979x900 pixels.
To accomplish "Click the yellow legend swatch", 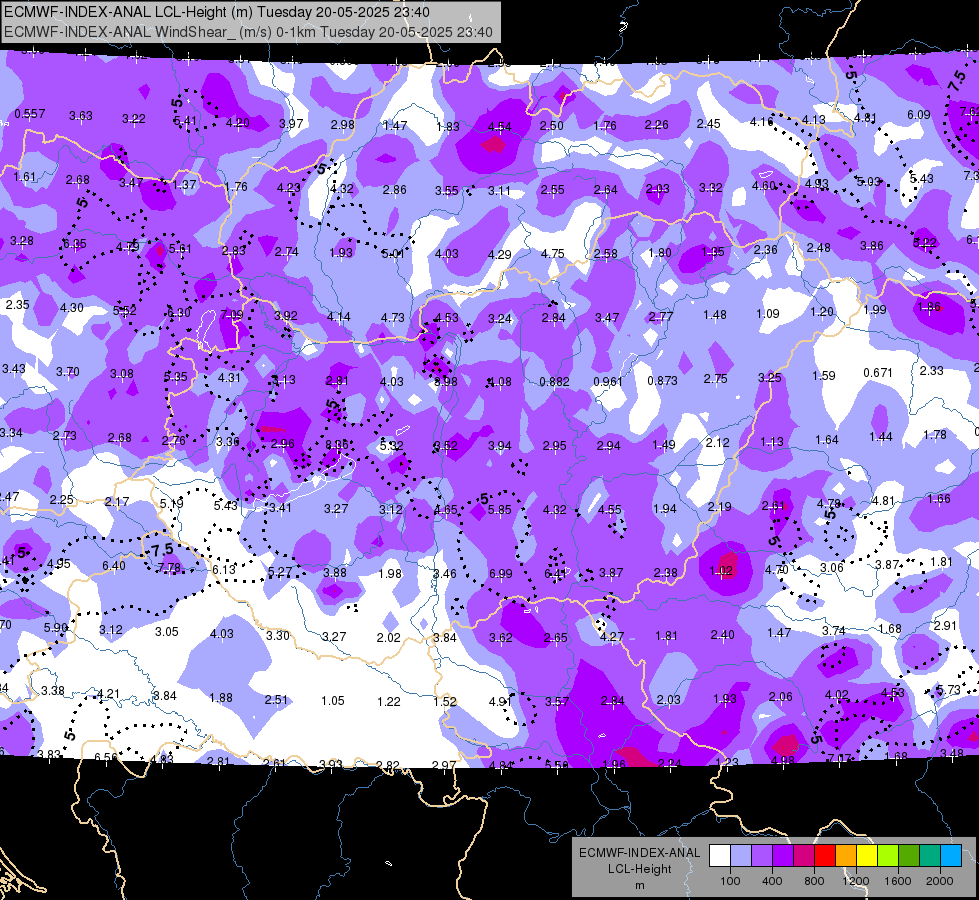I will click(x=867, y=856).
